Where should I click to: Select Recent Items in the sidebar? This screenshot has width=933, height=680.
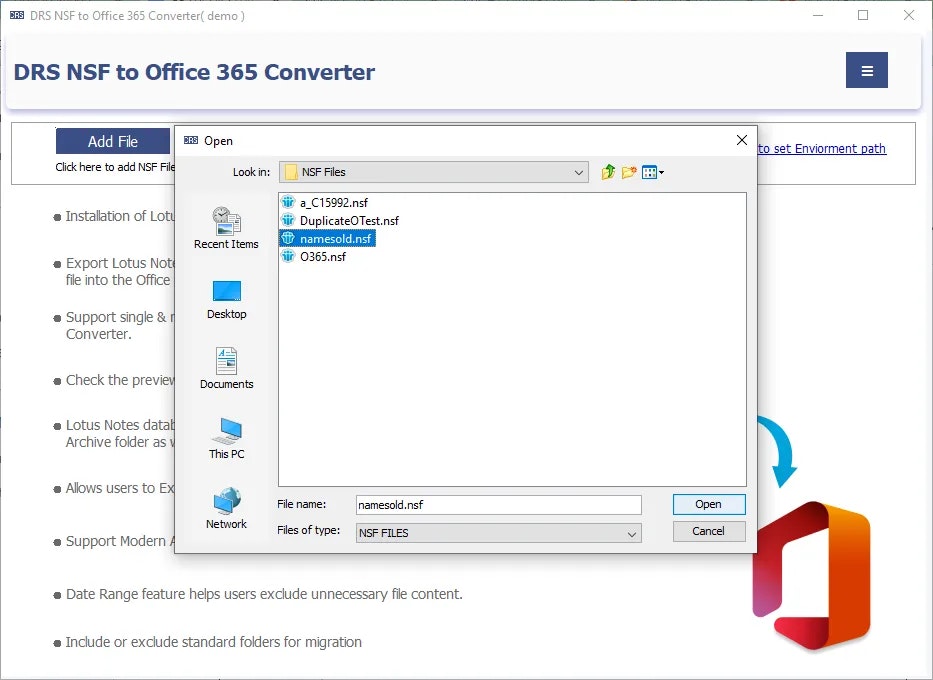click(x=225, y=228)
